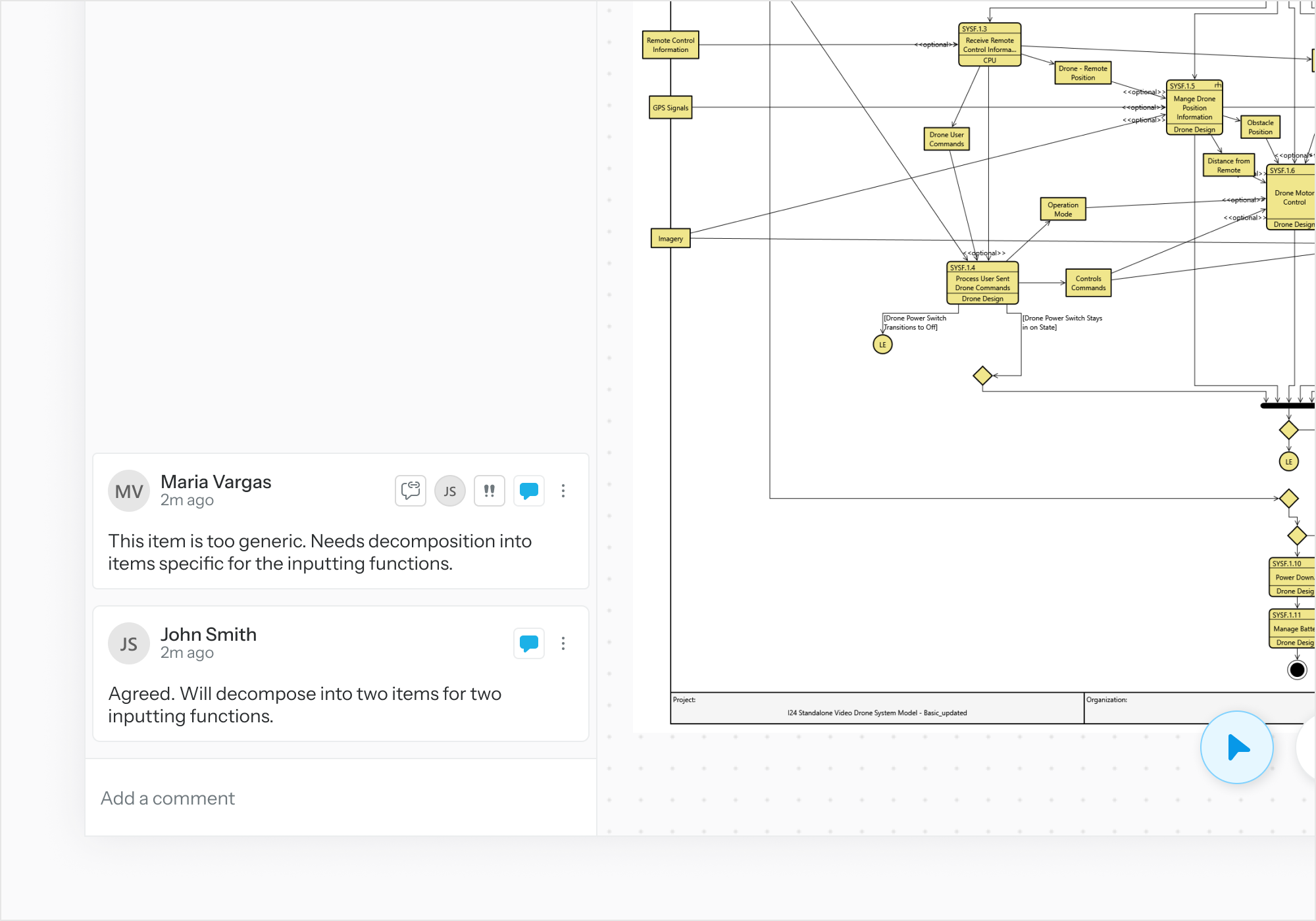Toggle the high priority exclamation icon

click(x=490, y=491)
